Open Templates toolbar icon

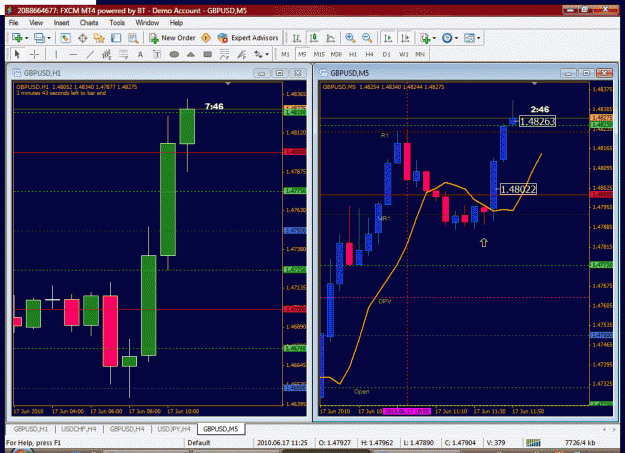click(470, 38)
